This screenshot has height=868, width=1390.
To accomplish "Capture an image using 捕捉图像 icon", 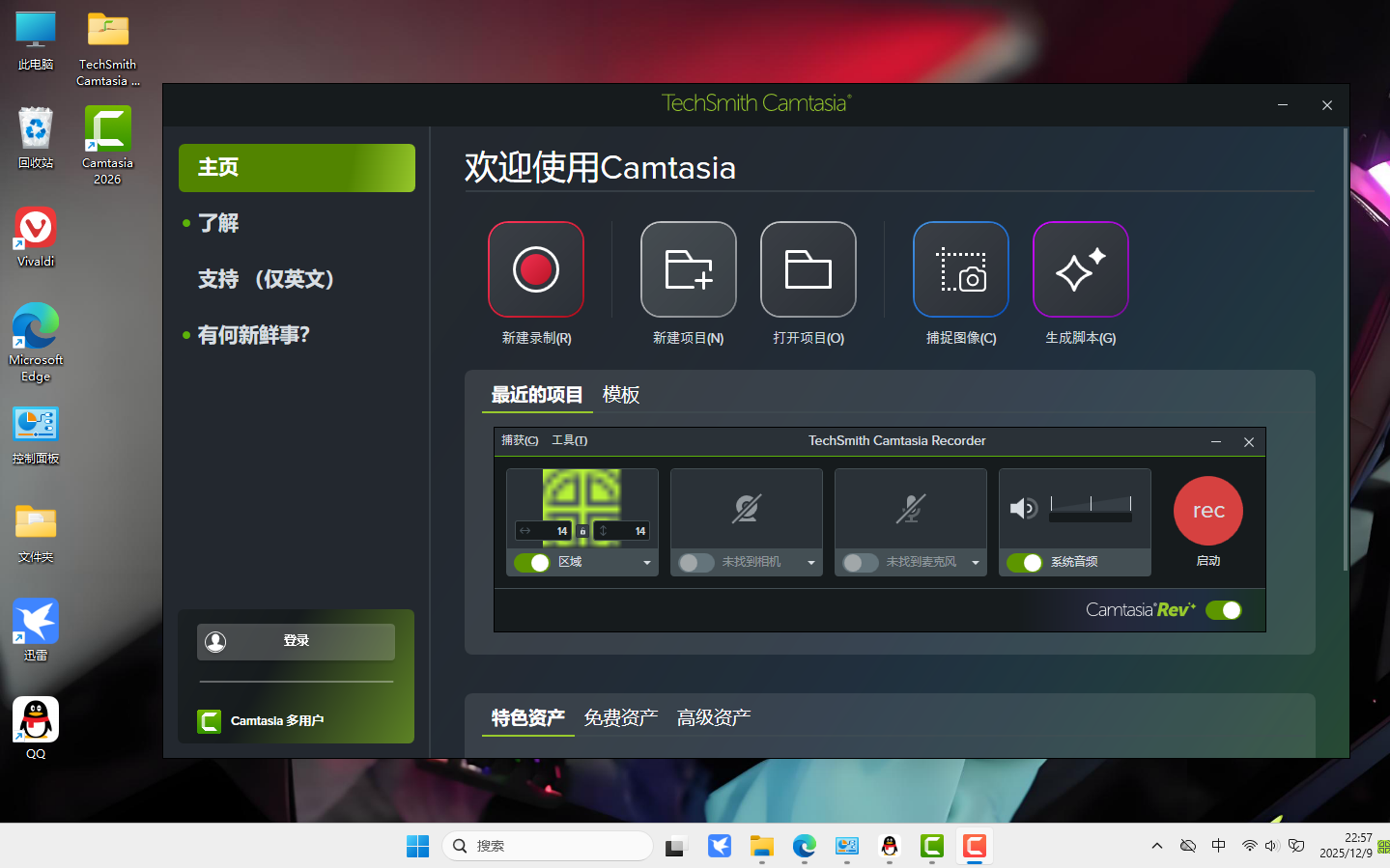I will tap(961, 269).
